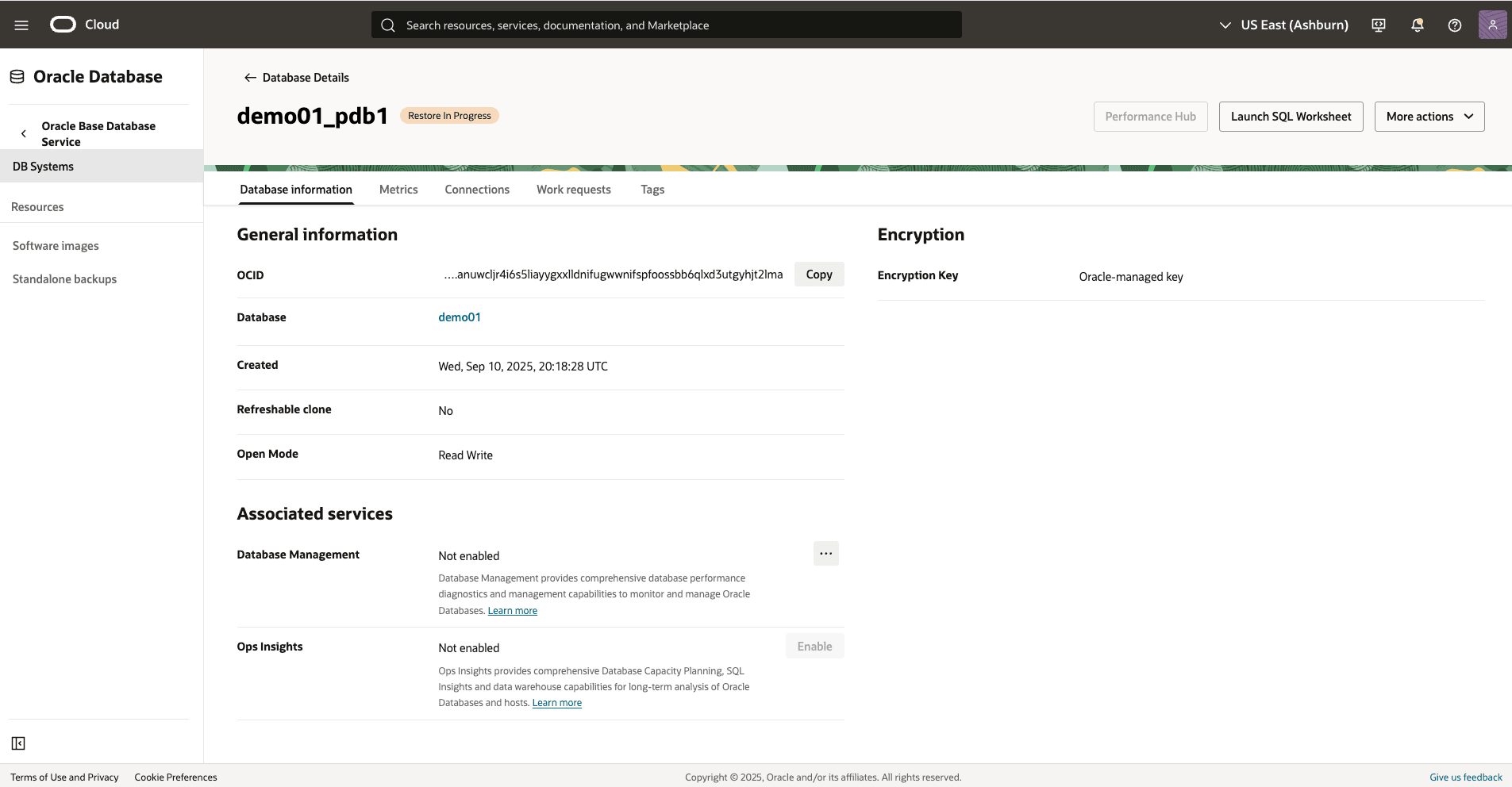Open the navigation hamburger menu
1512x787 pixels.
point(21,25)
